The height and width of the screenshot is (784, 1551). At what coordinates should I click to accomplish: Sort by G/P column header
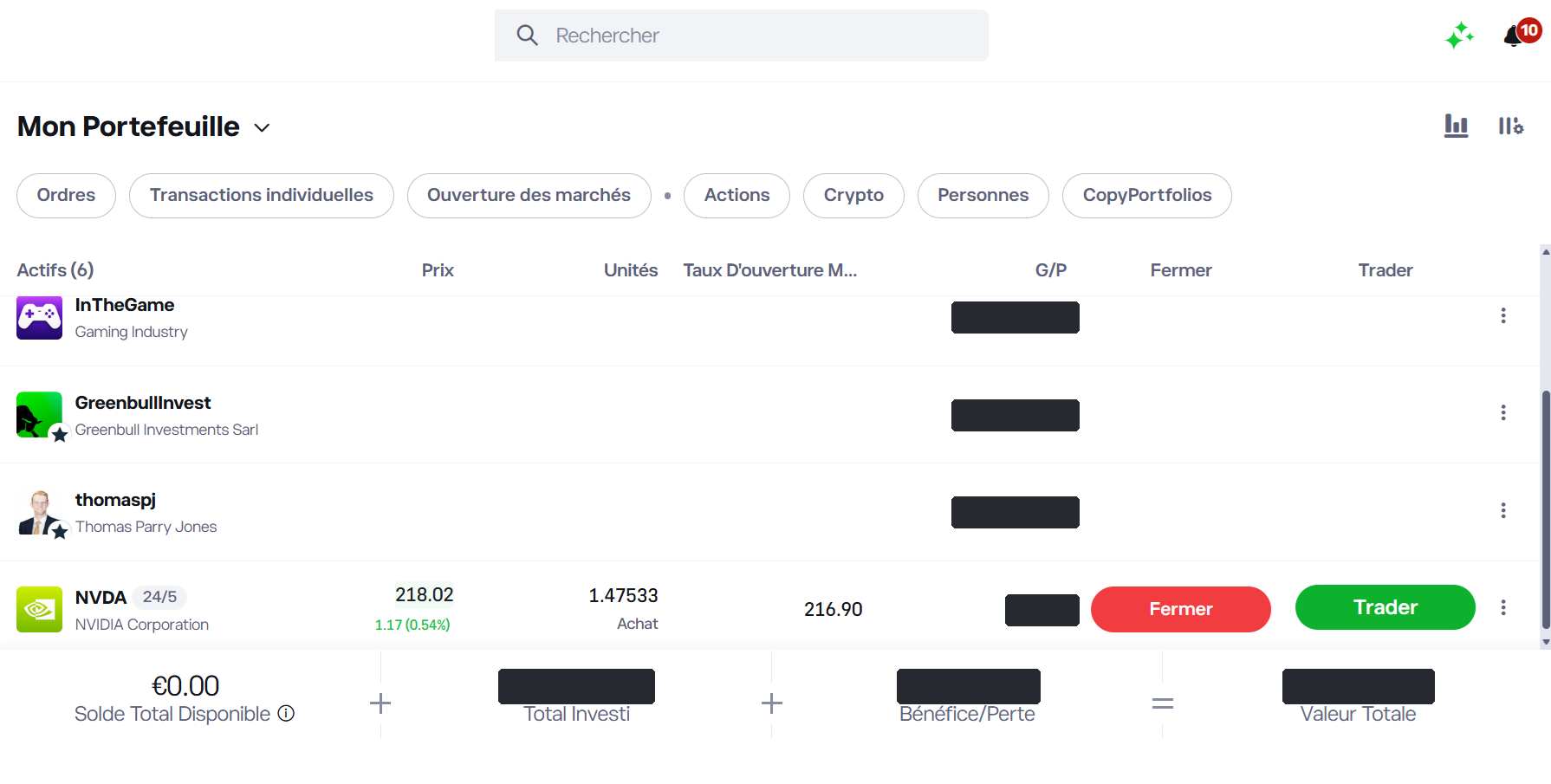[1051, 270]
